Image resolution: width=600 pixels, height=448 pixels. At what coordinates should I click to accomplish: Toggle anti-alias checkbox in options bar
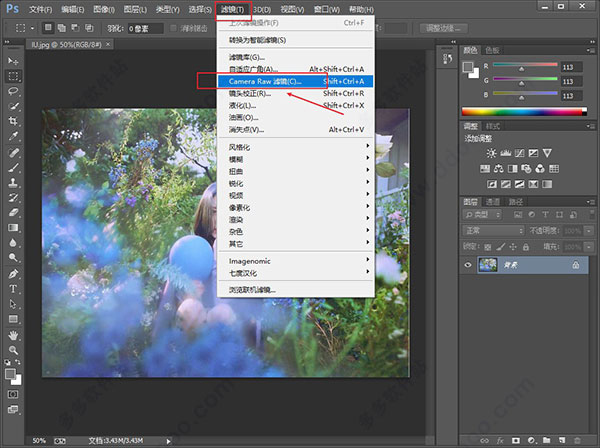173,28
